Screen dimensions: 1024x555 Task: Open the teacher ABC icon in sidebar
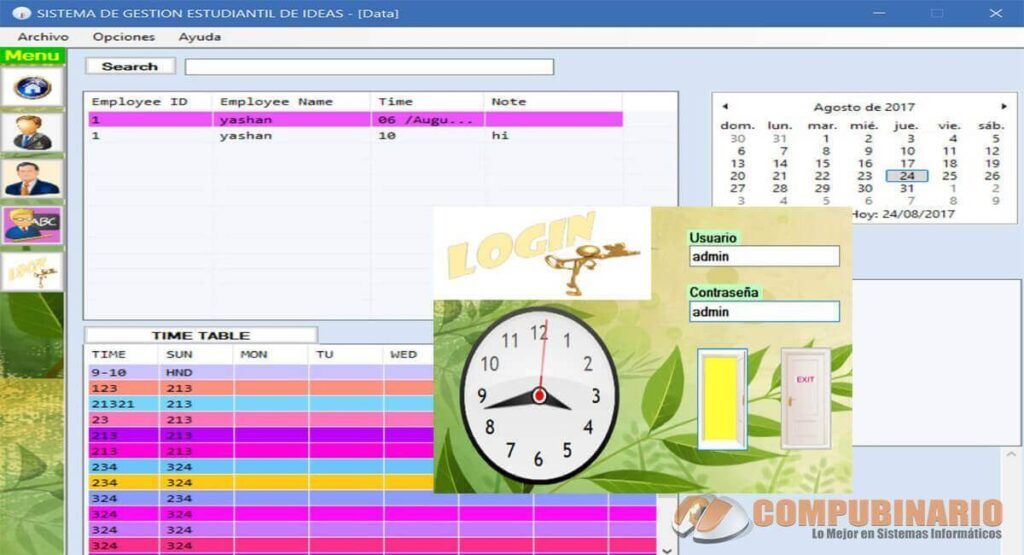[32, 225]
